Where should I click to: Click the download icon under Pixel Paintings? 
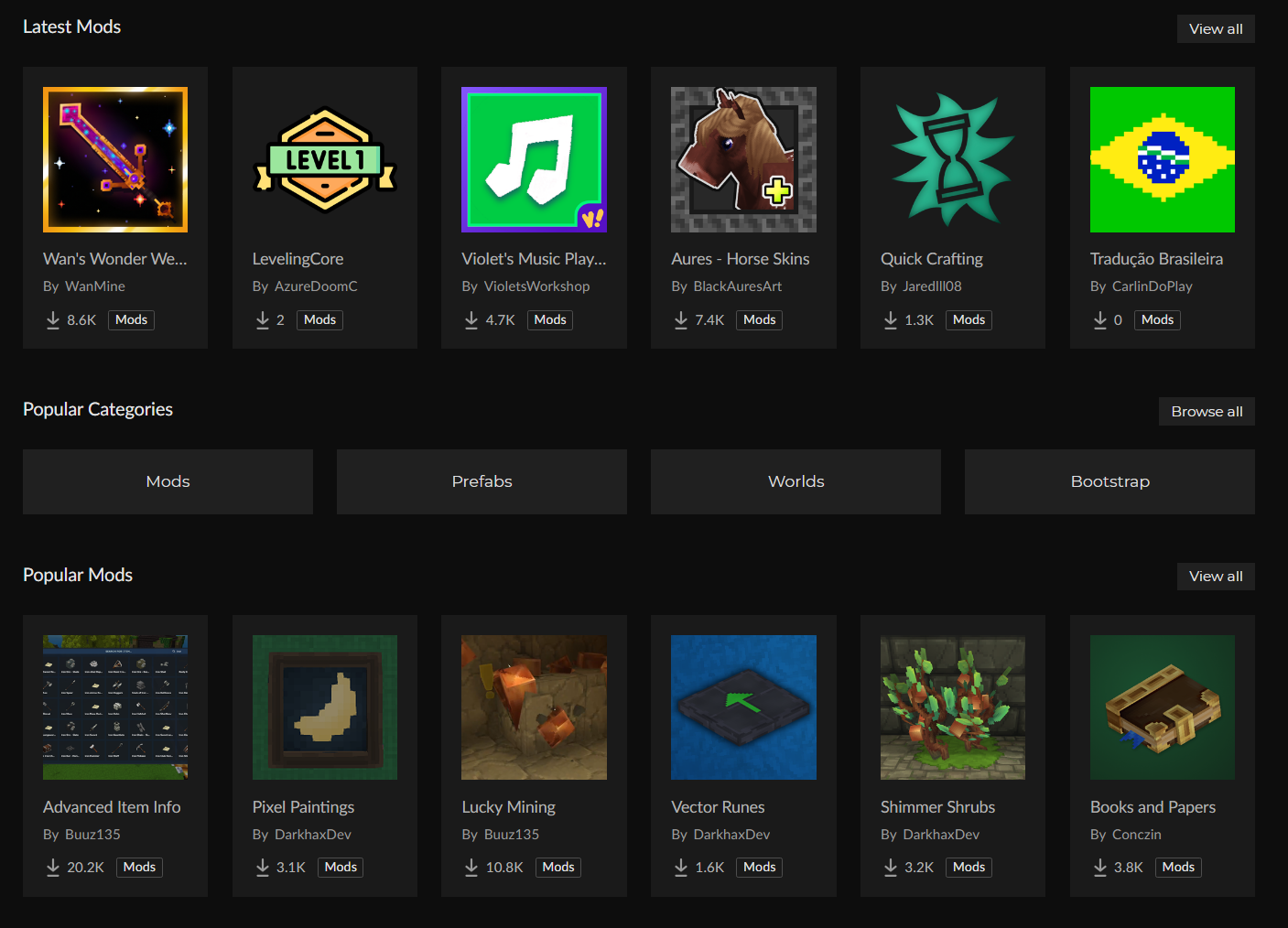tap(262, 867)
